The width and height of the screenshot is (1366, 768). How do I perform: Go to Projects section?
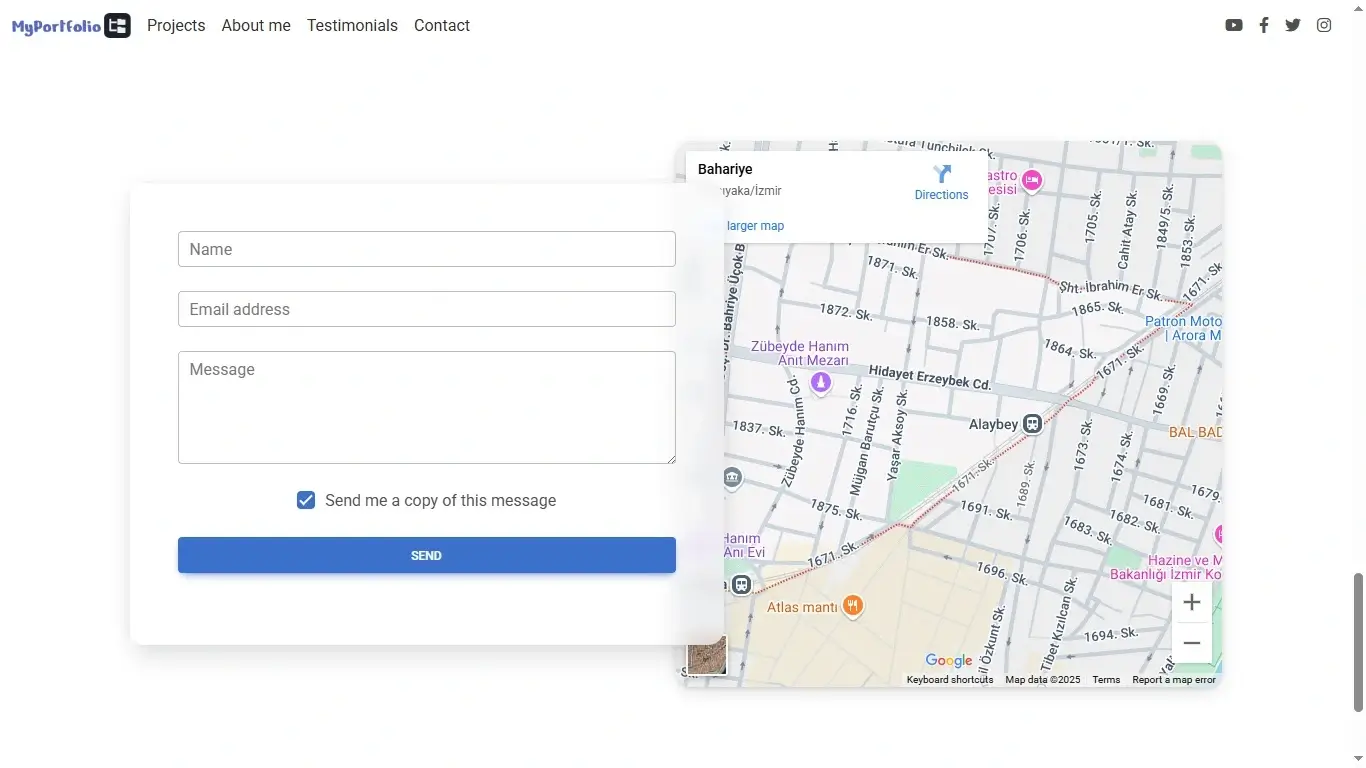coord(176,25)
